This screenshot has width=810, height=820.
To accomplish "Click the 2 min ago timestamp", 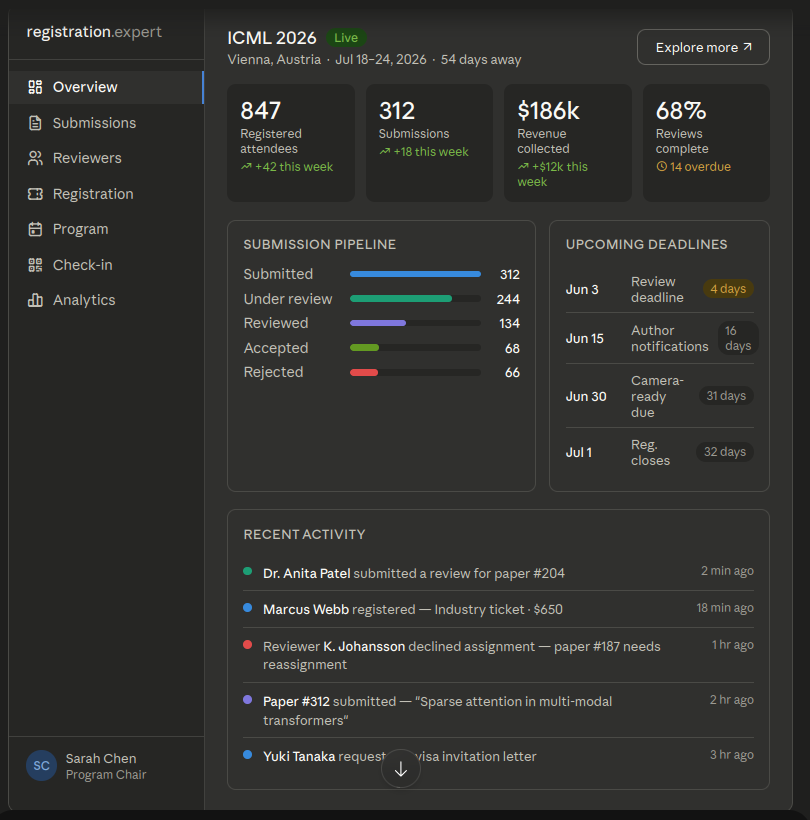I will (727, 571).
